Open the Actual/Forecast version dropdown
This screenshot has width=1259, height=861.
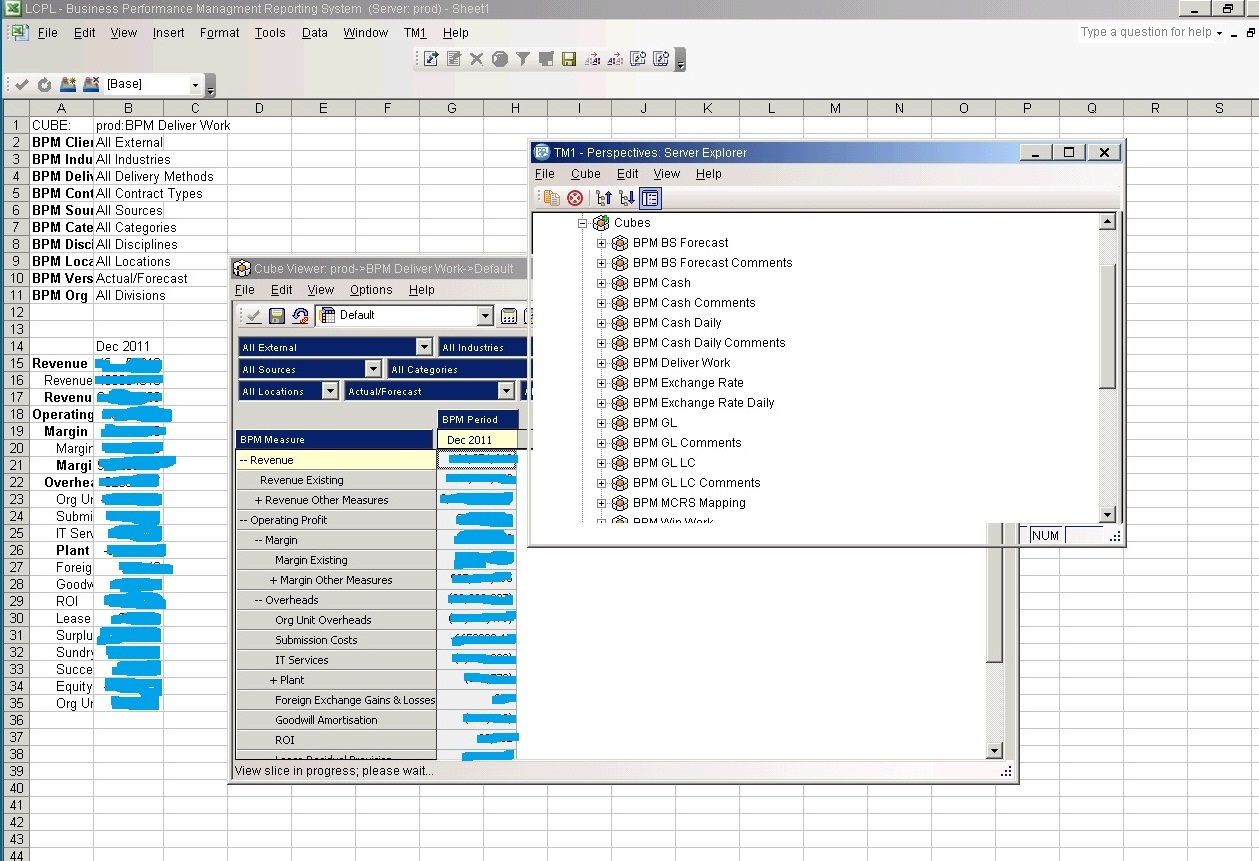[x=506, y=391]
